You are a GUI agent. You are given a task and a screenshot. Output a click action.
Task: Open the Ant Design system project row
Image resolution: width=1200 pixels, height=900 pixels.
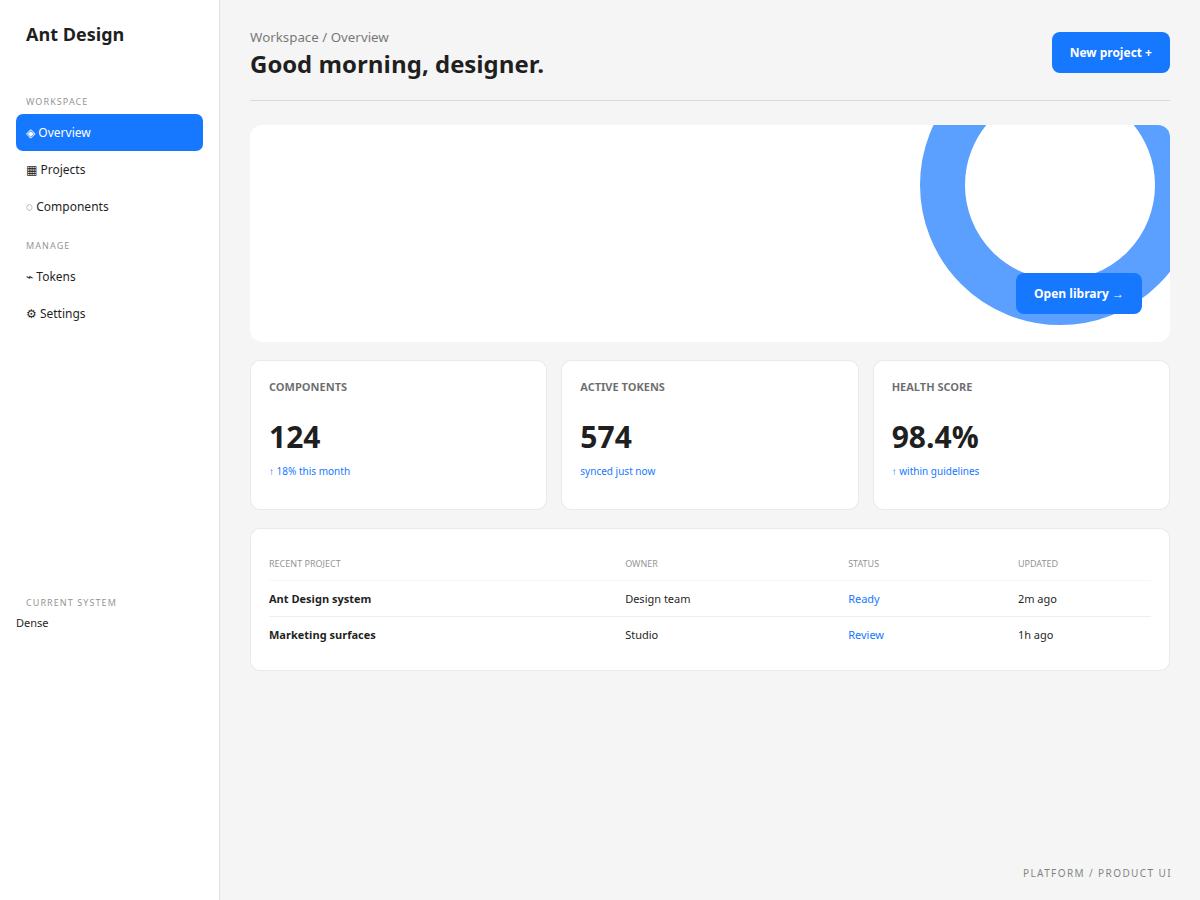coord(710,599)
